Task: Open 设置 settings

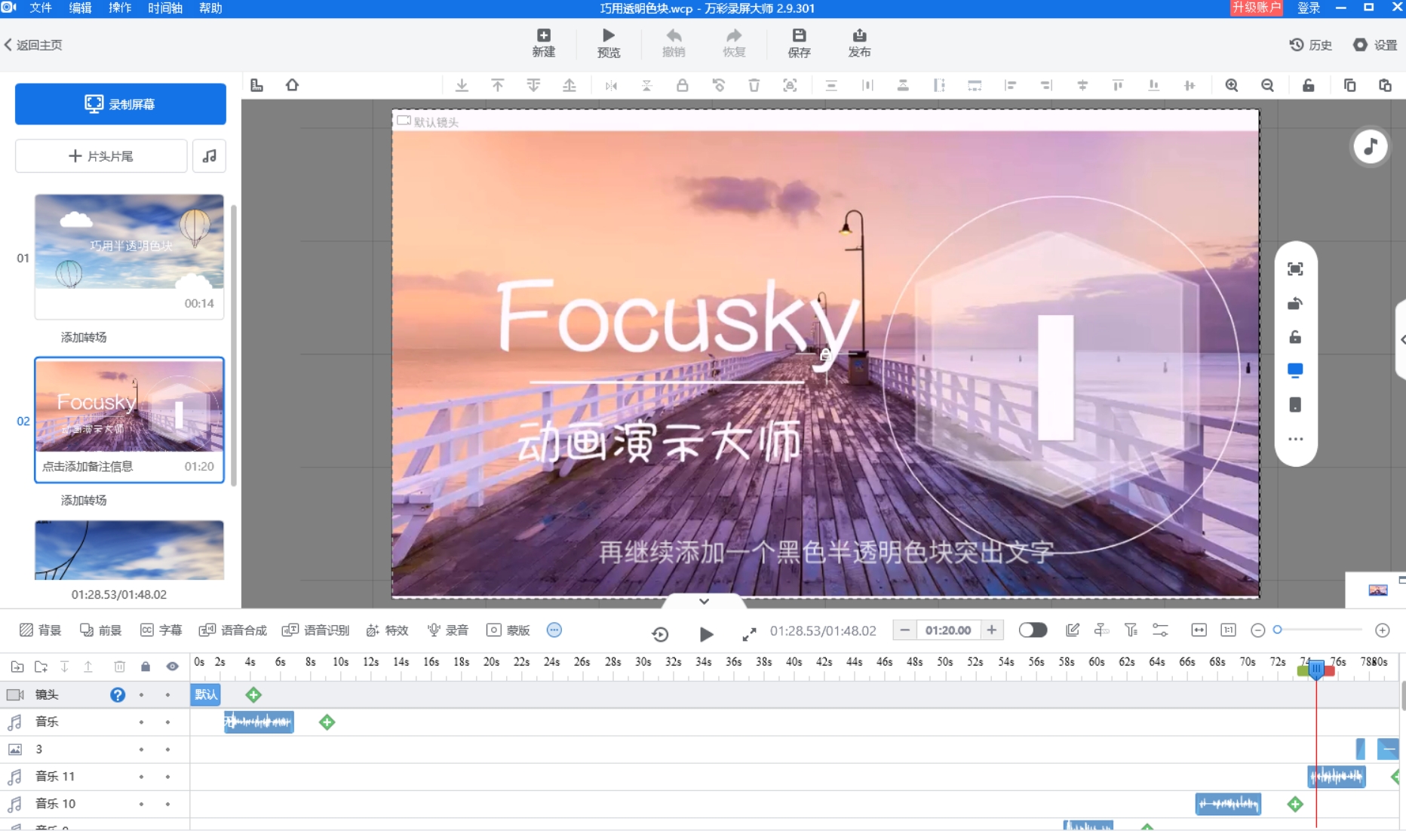Action: click(x=1375, y=45)
